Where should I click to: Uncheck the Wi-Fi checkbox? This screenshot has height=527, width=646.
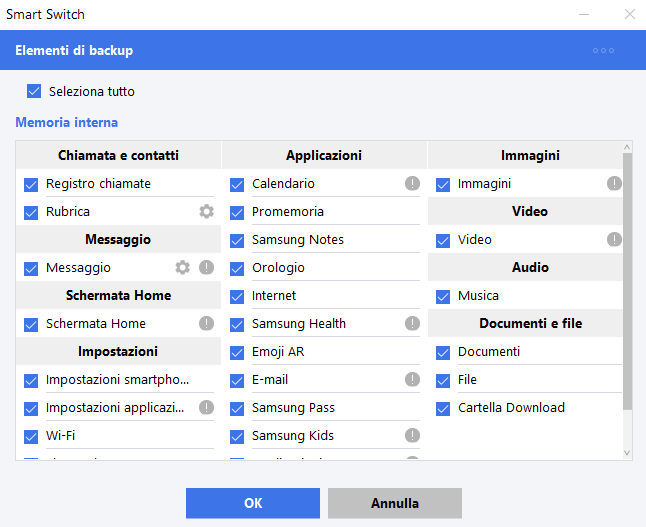point(31,437)
